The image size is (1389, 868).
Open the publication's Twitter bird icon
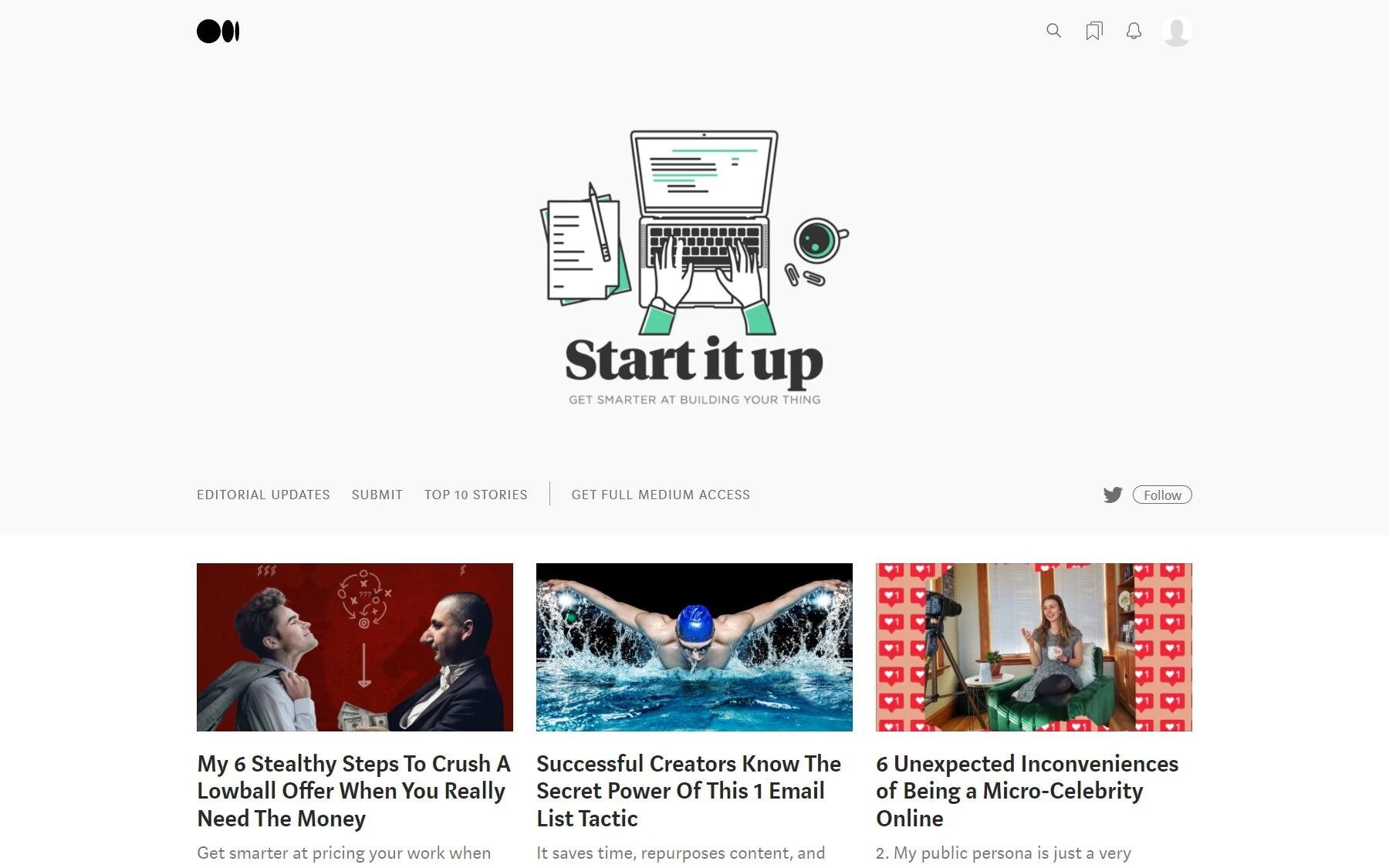(1112, 495)
